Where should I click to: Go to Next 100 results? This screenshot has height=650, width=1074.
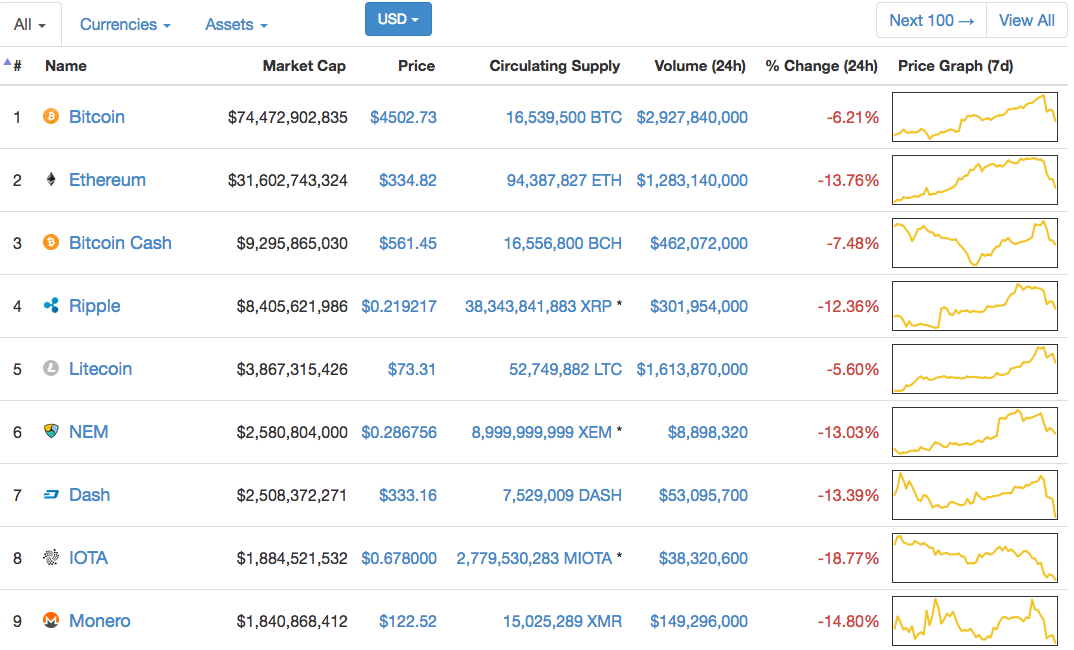point(931,20)
